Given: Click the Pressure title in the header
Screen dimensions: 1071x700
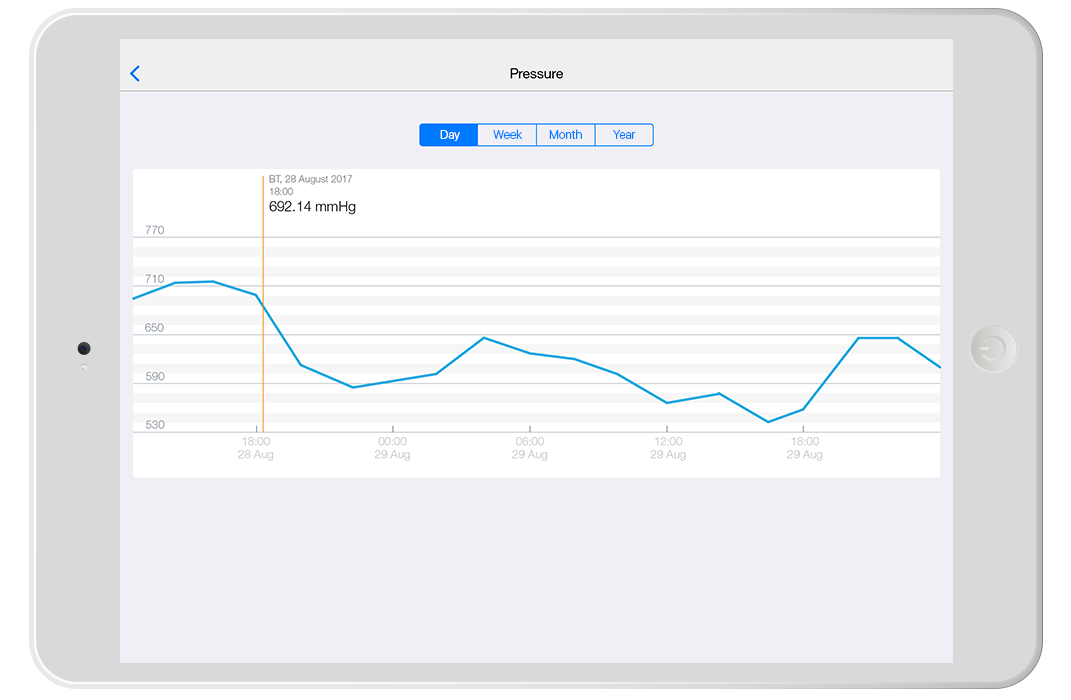Looking at the screenshot, I should (536, 73).
